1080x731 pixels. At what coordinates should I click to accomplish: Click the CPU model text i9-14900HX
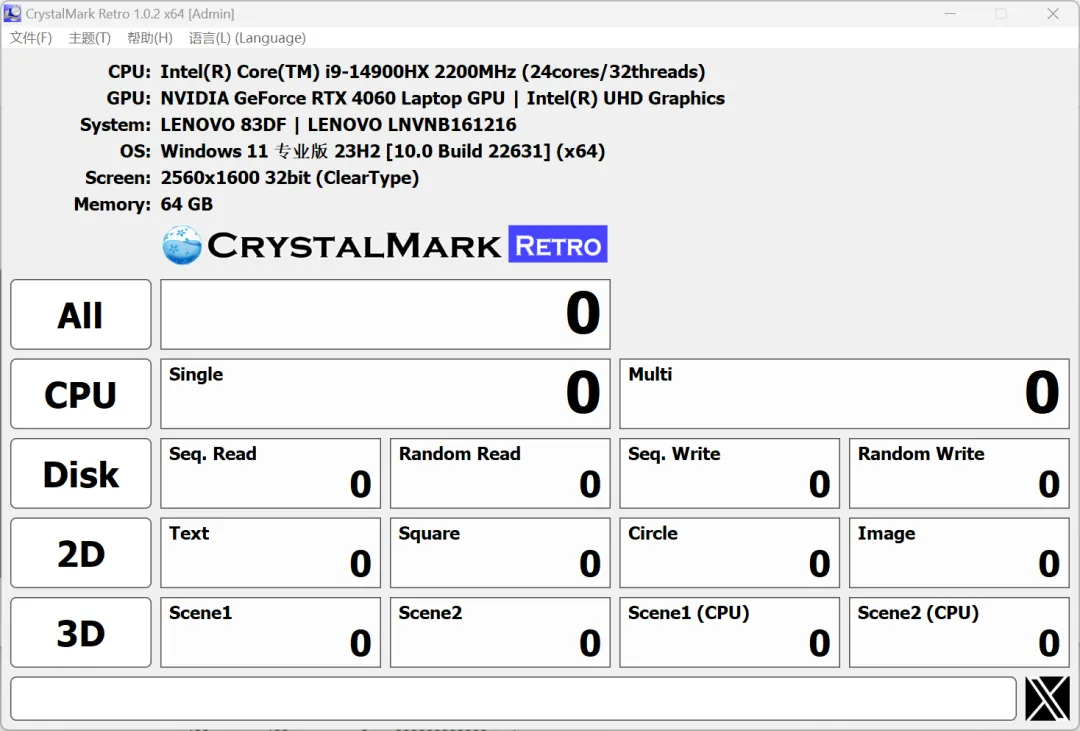pyautogui.click(x=433, y=72)
